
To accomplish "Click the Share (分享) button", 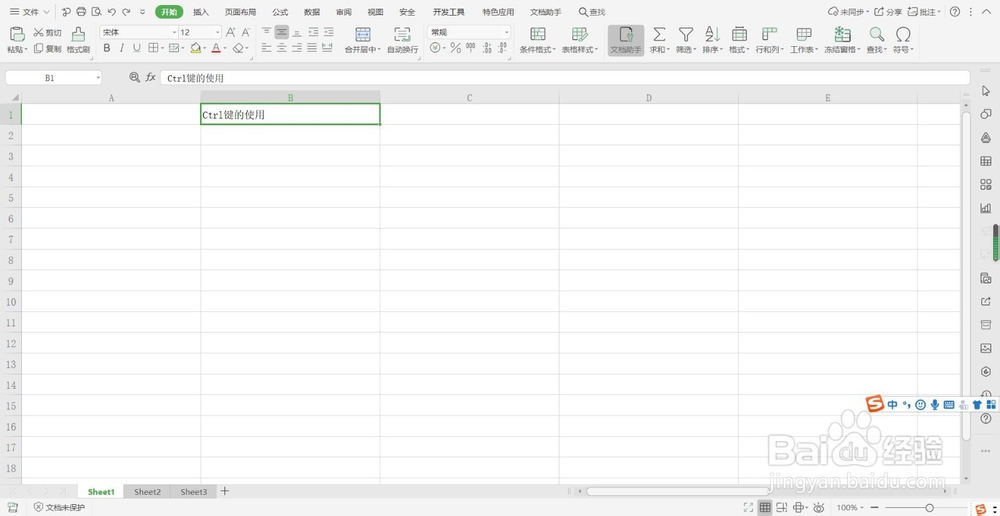I will 888,11.
